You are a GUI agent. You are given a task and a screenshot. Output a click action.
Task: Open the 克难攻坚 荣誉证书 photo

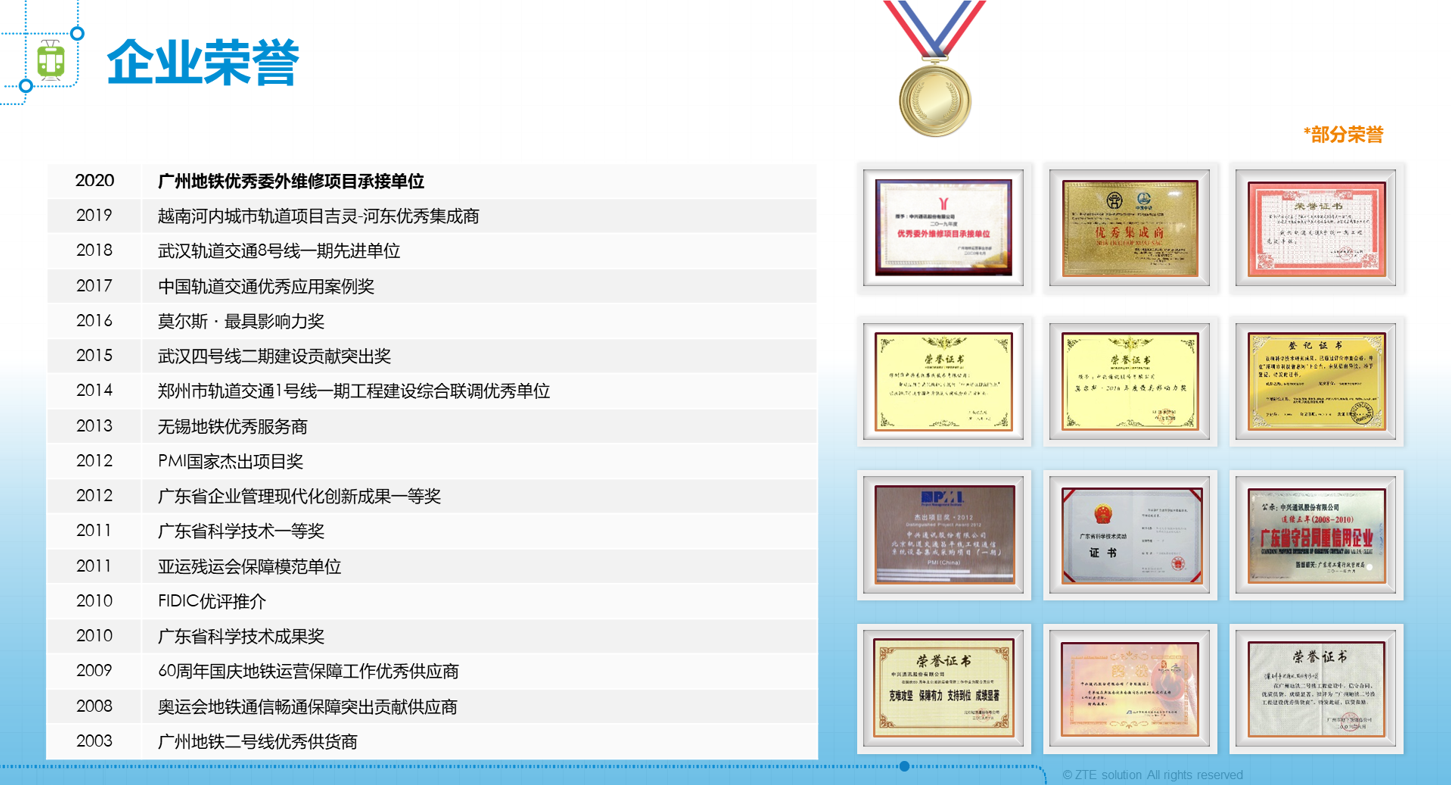pyautogui.click(x=944, y=689)
